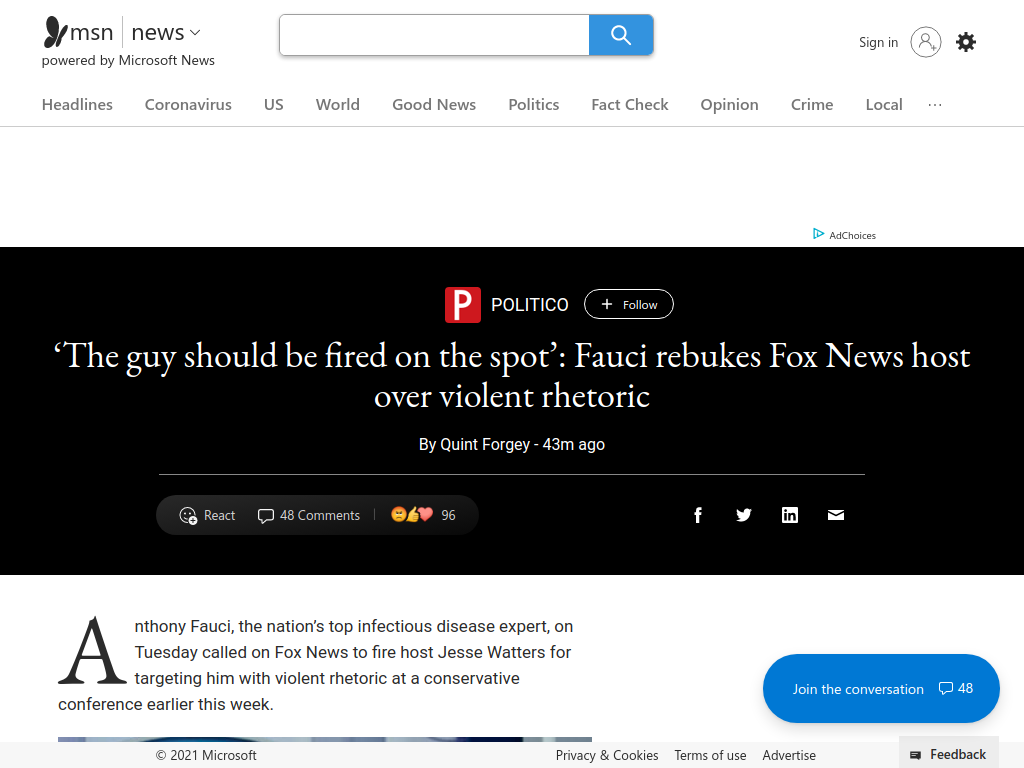Expand the news dropdown chevron
Viewport: 1024px width, 768px height.
tap(195, 32)
